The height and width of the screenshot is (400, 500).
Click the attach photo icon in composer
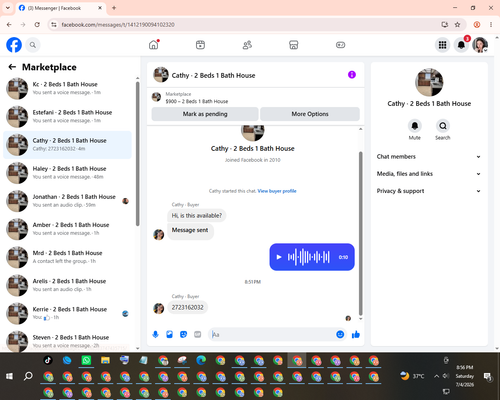click(x=169, y=334)
